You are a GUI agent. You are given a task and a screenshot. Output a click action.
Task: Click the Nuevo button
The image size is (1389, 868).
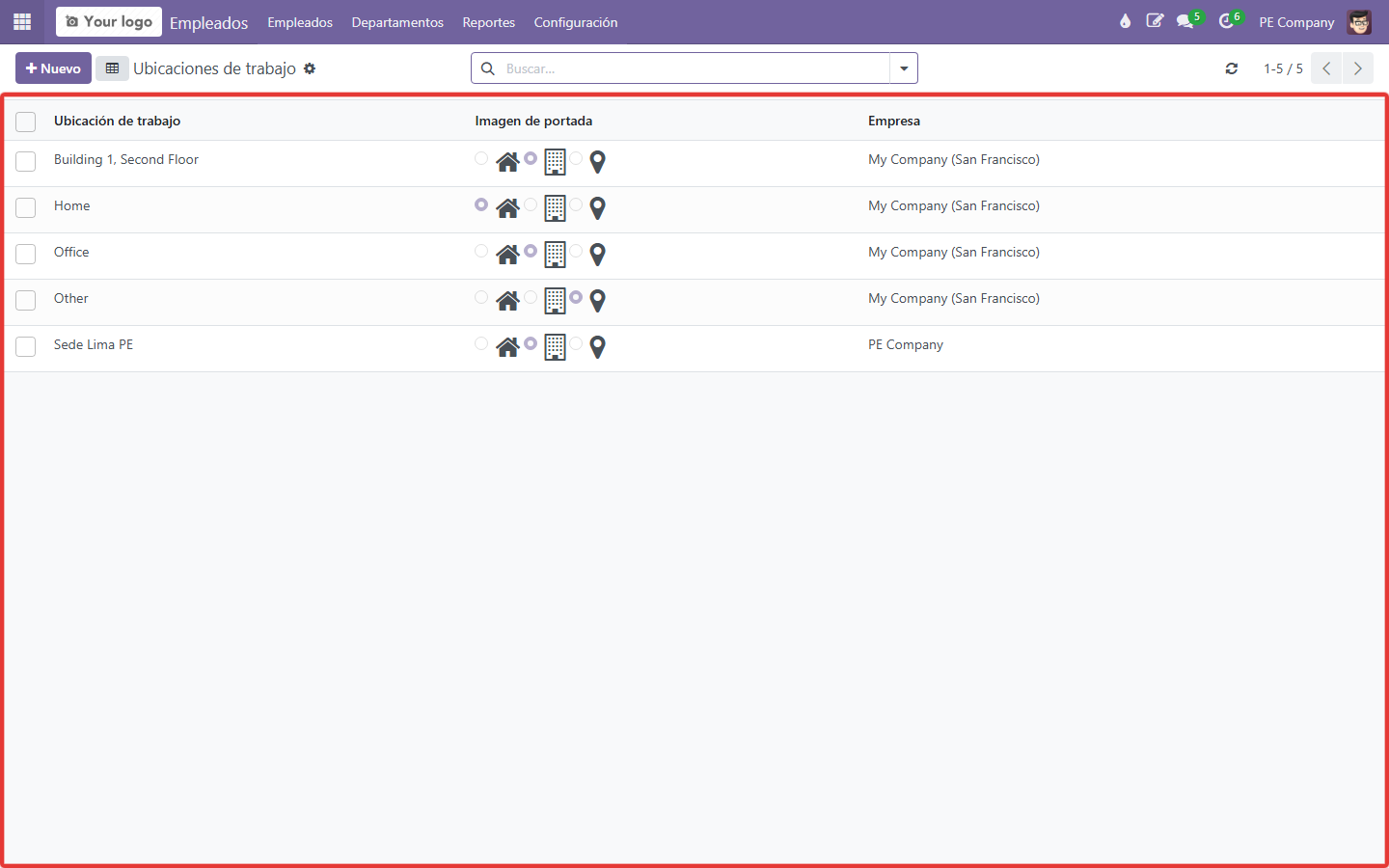pyautogui.click(x=53, y=68)
